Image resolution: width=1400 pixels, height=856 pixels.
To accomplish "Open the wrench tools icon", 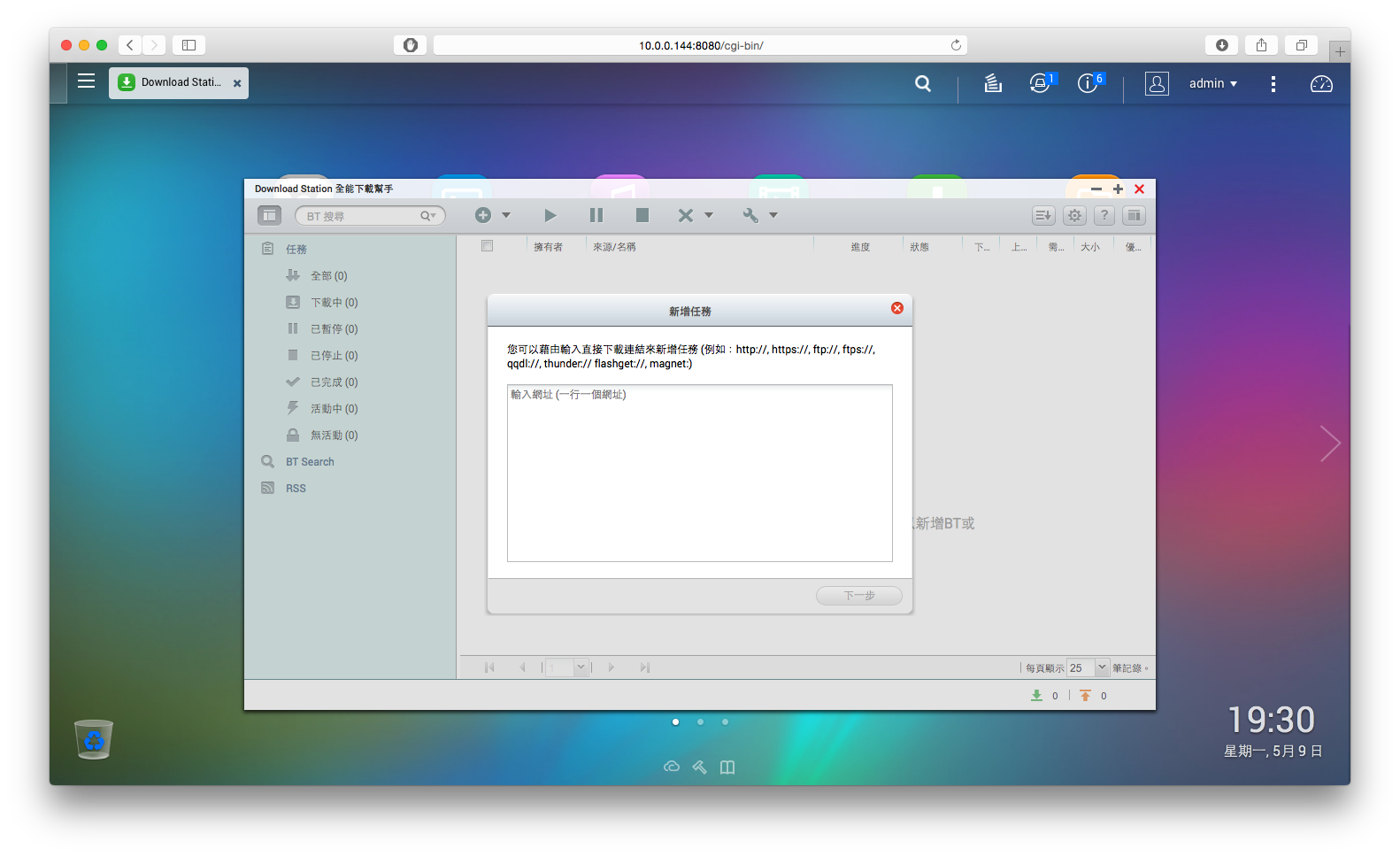I will [x=750, y=215].
